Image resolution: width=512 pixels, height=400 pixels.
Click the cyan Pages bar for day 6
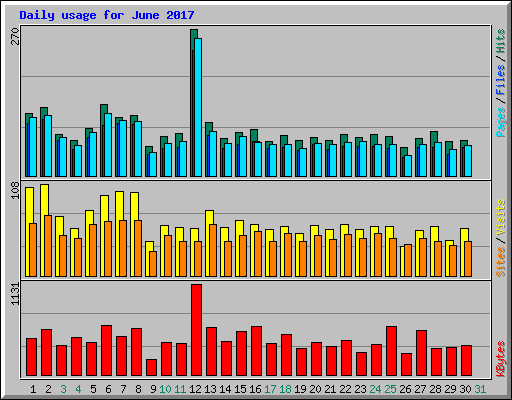[108, 145]
